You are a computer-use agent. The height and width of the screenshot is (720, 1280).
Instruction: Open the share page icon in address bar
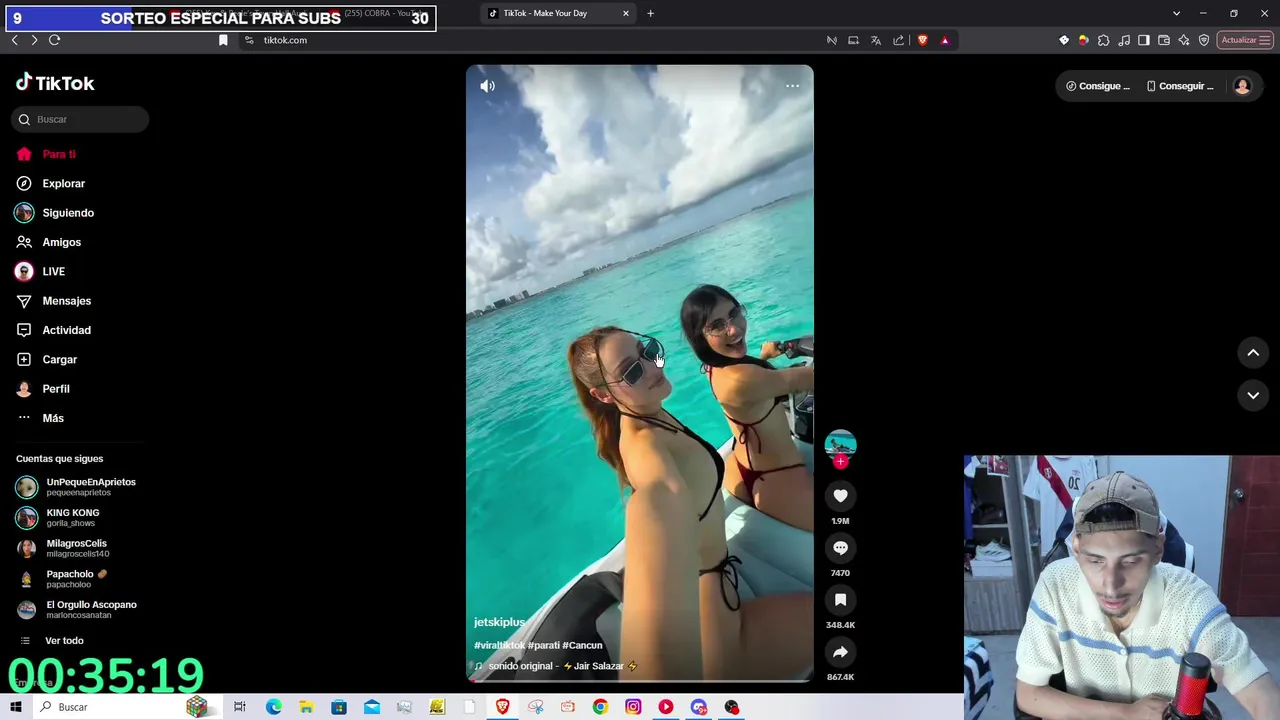[898, 40]
